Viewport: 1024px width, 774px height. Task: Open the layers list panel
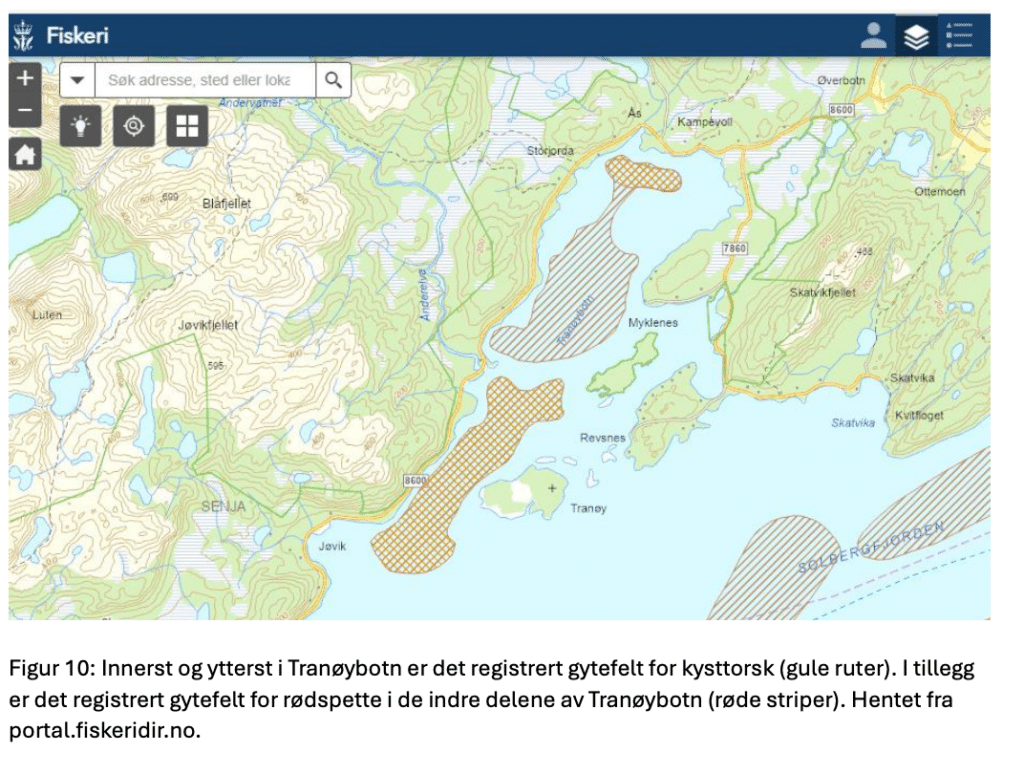(916, 37)
